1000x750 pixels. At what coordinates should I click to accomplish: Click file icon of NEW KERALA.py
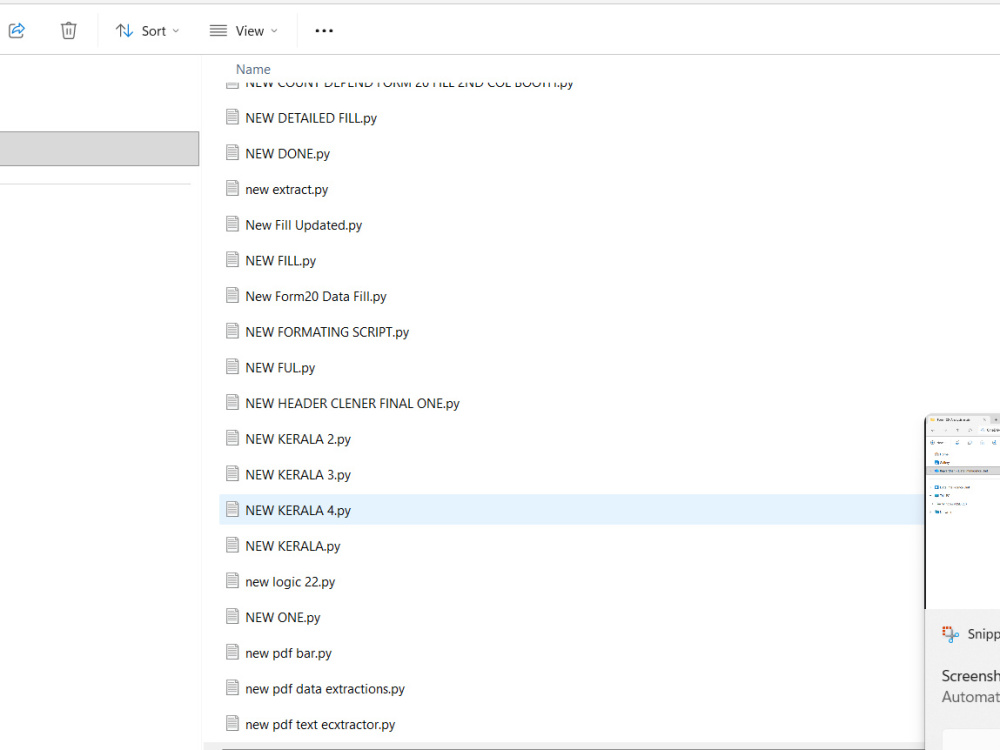click(232, 545)
